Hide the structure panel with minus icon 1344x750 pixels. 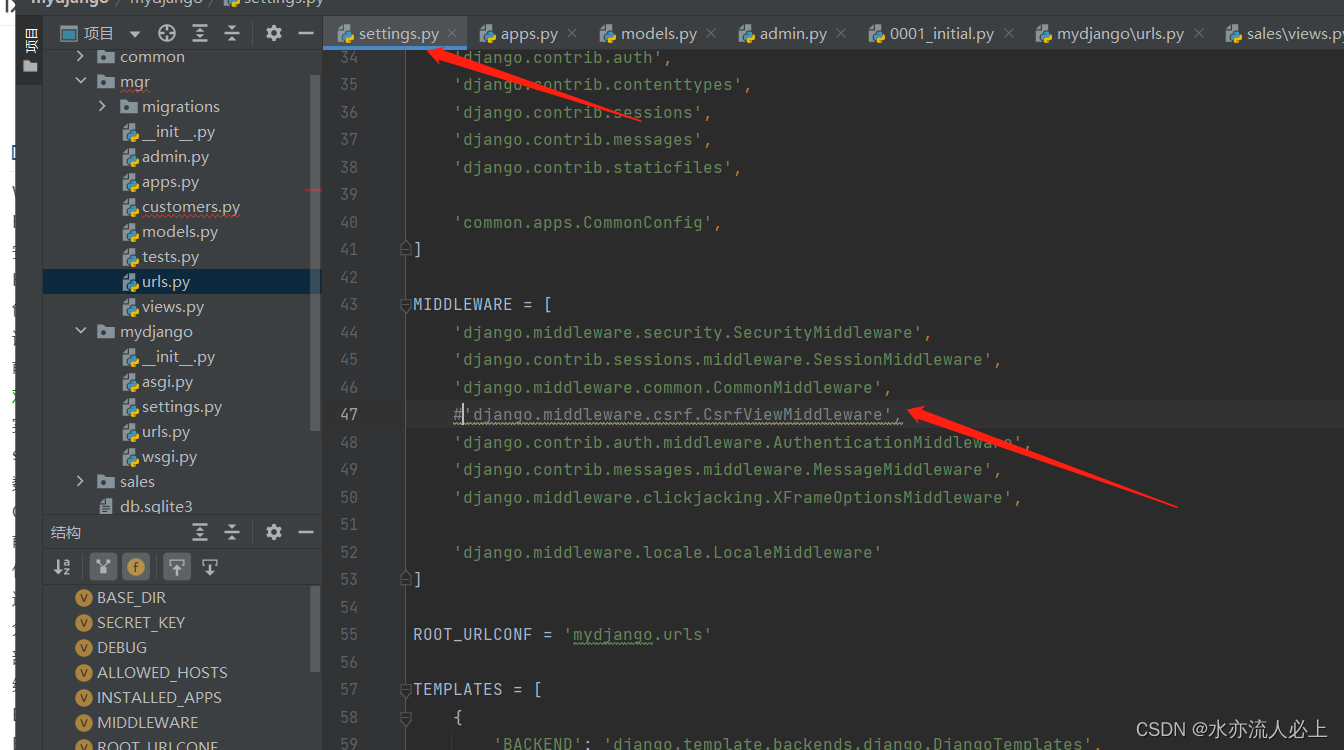pos(306,532)
